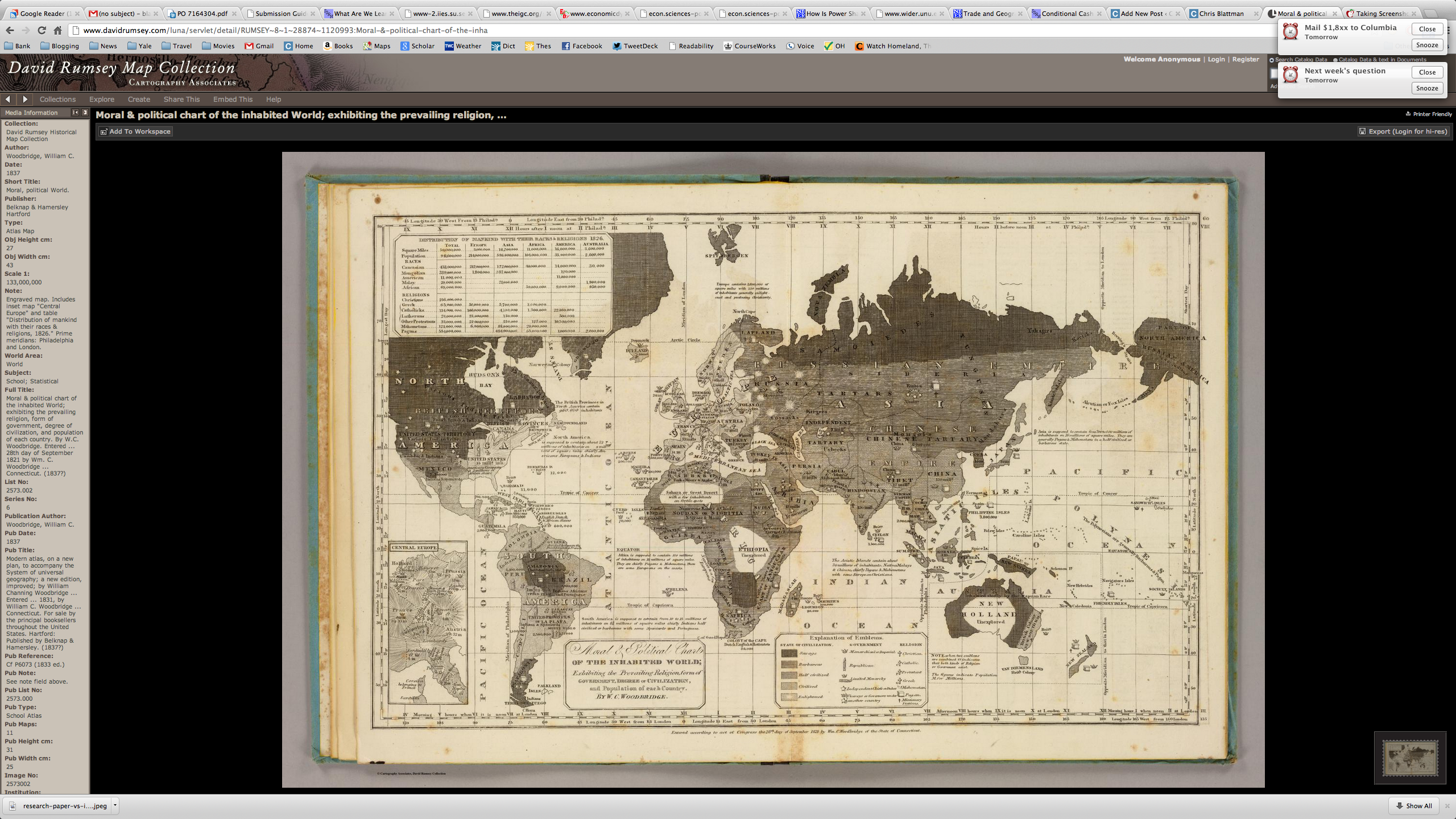Open the Movies bookmarks folder

click(x=218, y=46)
